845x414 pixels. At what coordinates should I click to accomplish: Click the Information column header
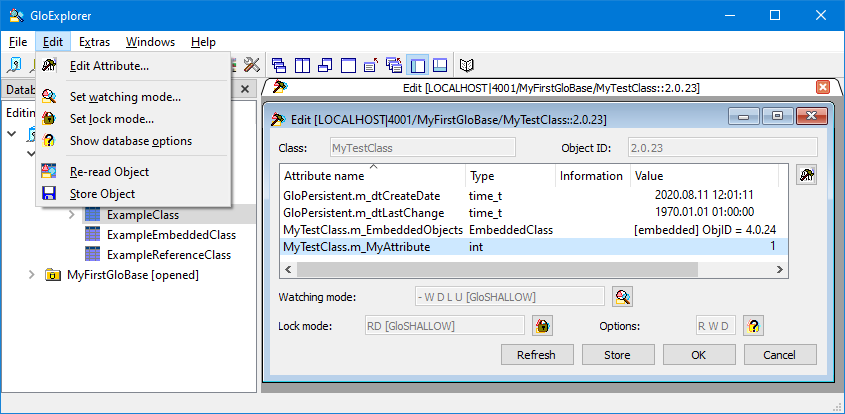tap(593, 176)
